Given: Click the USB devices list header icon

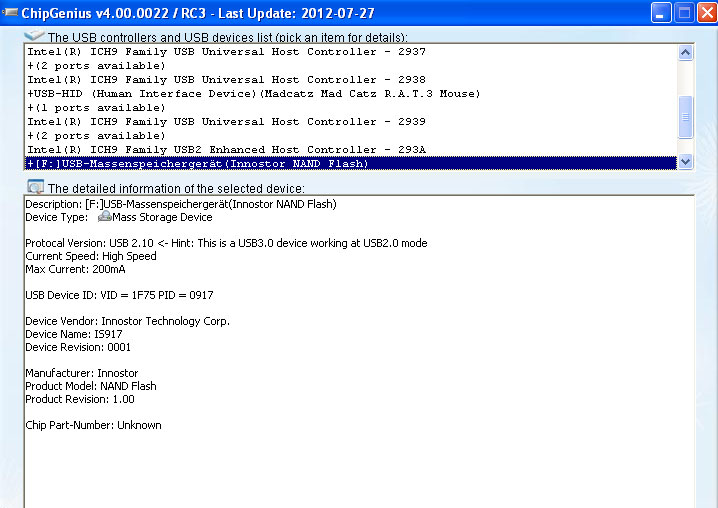Looking at the screenshot, I should point(34,35).
